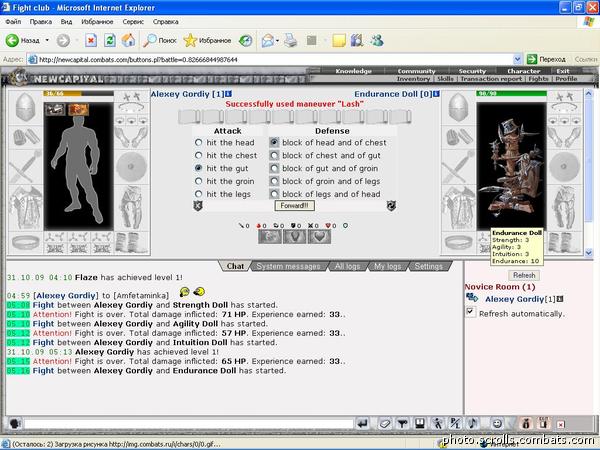Viewport: 600px width, 450px height.
Task: Select 'block of chest and of gut'
Action: pos(274,156)
